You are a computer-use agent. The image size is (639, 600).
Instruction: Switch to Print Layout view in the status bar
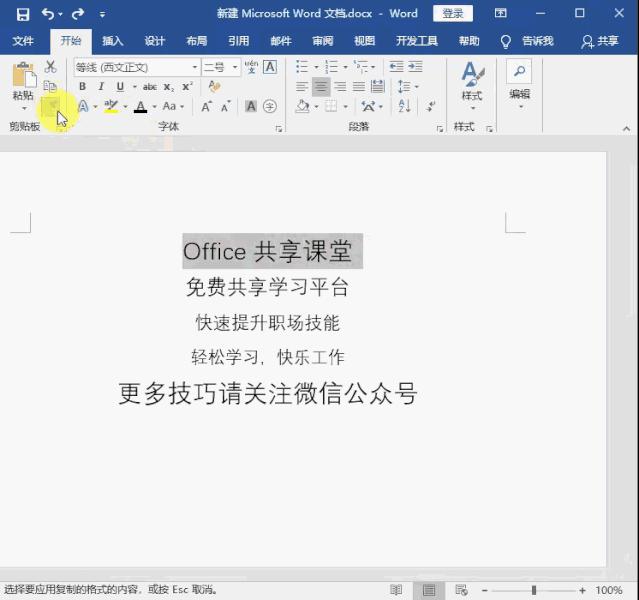[429, 590]
